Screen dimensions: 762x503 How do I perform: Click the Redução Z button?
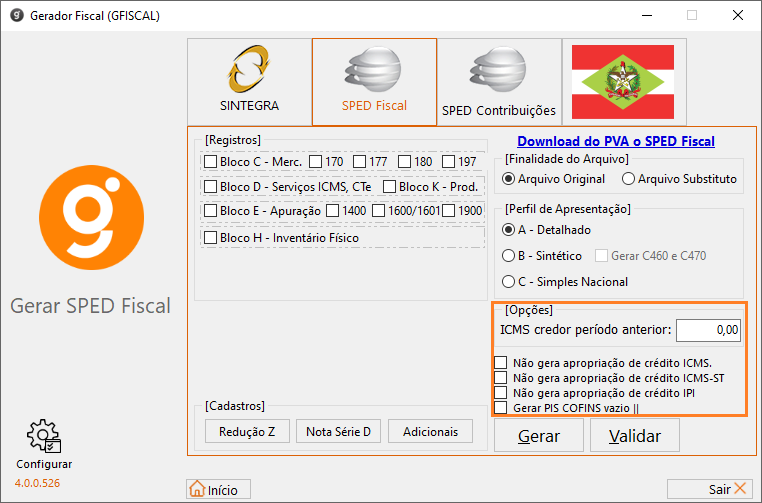[247, 432]
